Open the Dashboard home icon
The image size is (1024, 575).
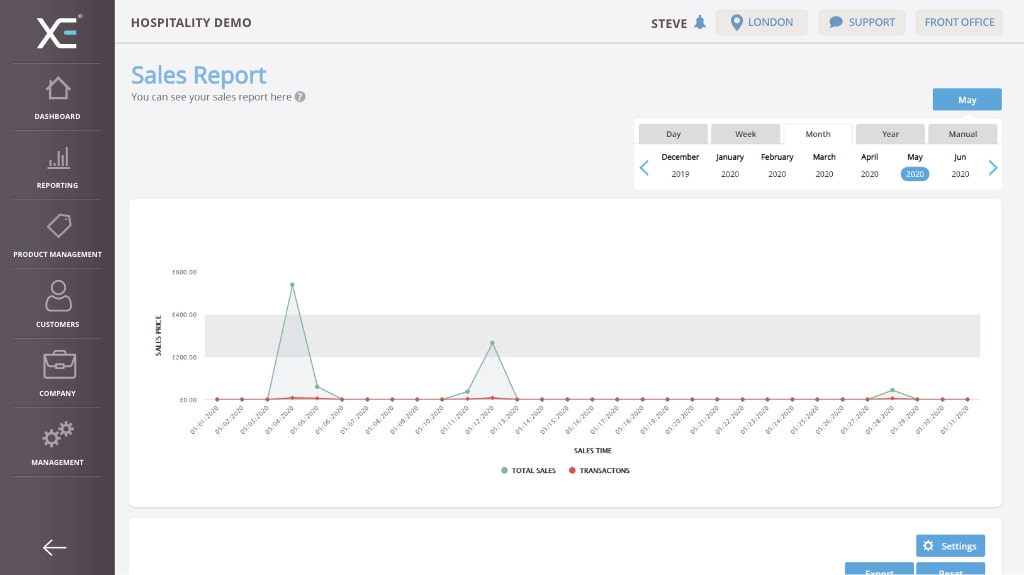point(57,89)
